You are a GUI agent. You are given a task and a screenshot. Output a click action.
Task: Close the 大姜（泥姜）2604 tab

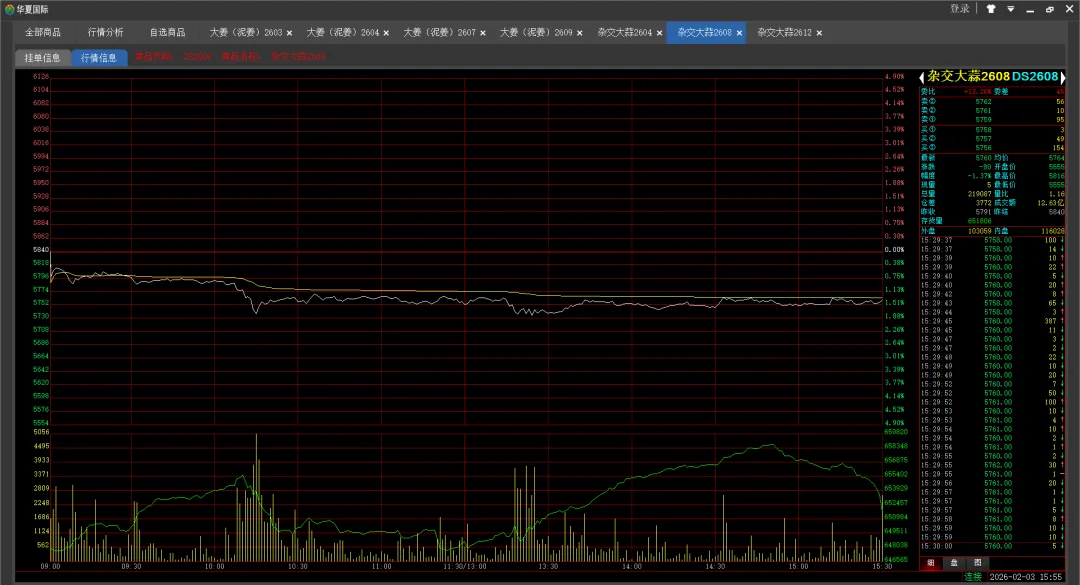(386, 33)
